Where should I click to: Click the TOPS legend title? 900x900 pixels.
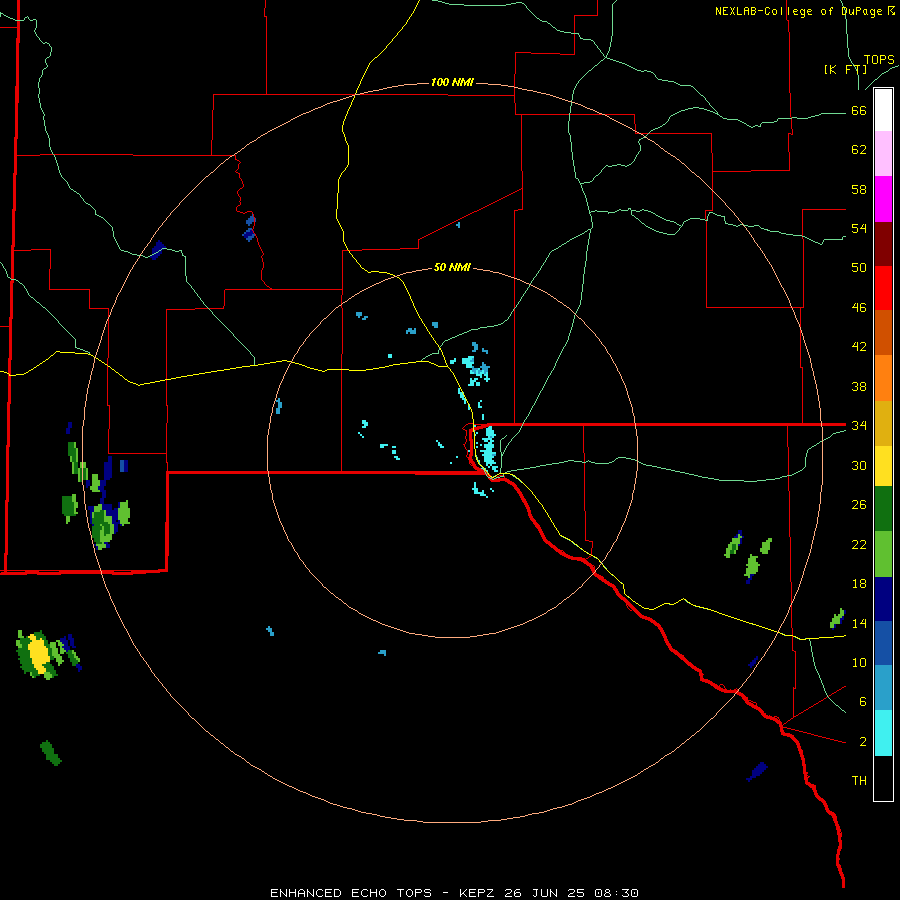pyautogui.click(x=879, y=60)
